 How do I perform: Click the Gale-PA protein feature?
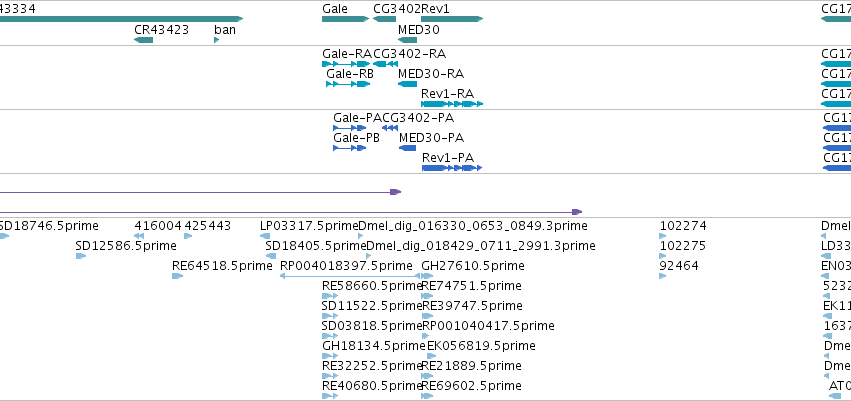tap(350, 128)
